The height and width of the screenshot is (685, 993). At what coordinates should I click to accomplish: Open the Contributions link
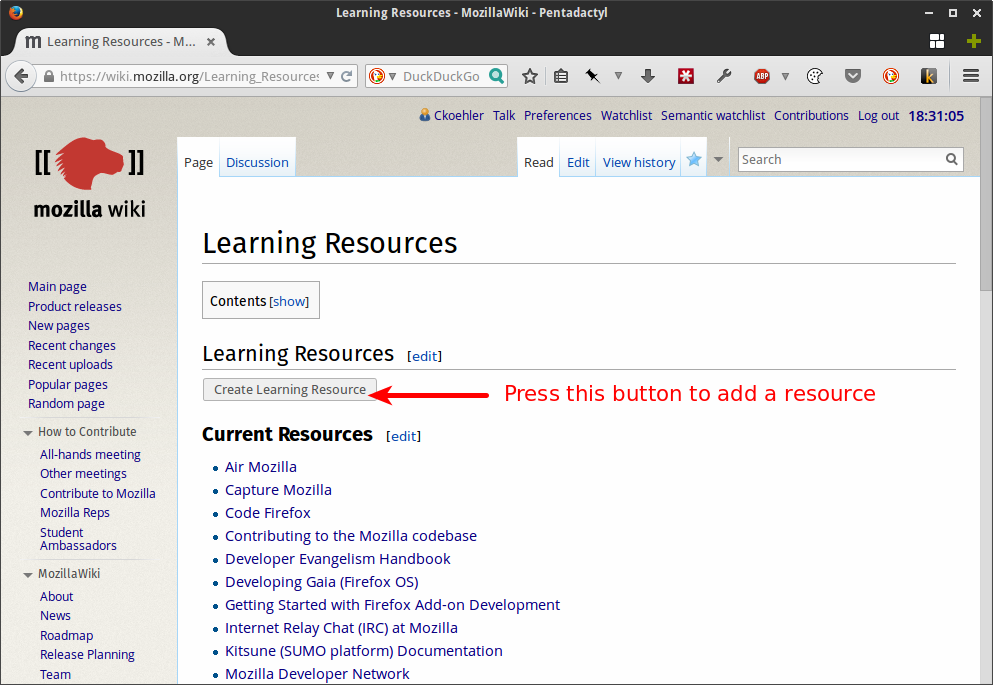[x=811, y=116]
